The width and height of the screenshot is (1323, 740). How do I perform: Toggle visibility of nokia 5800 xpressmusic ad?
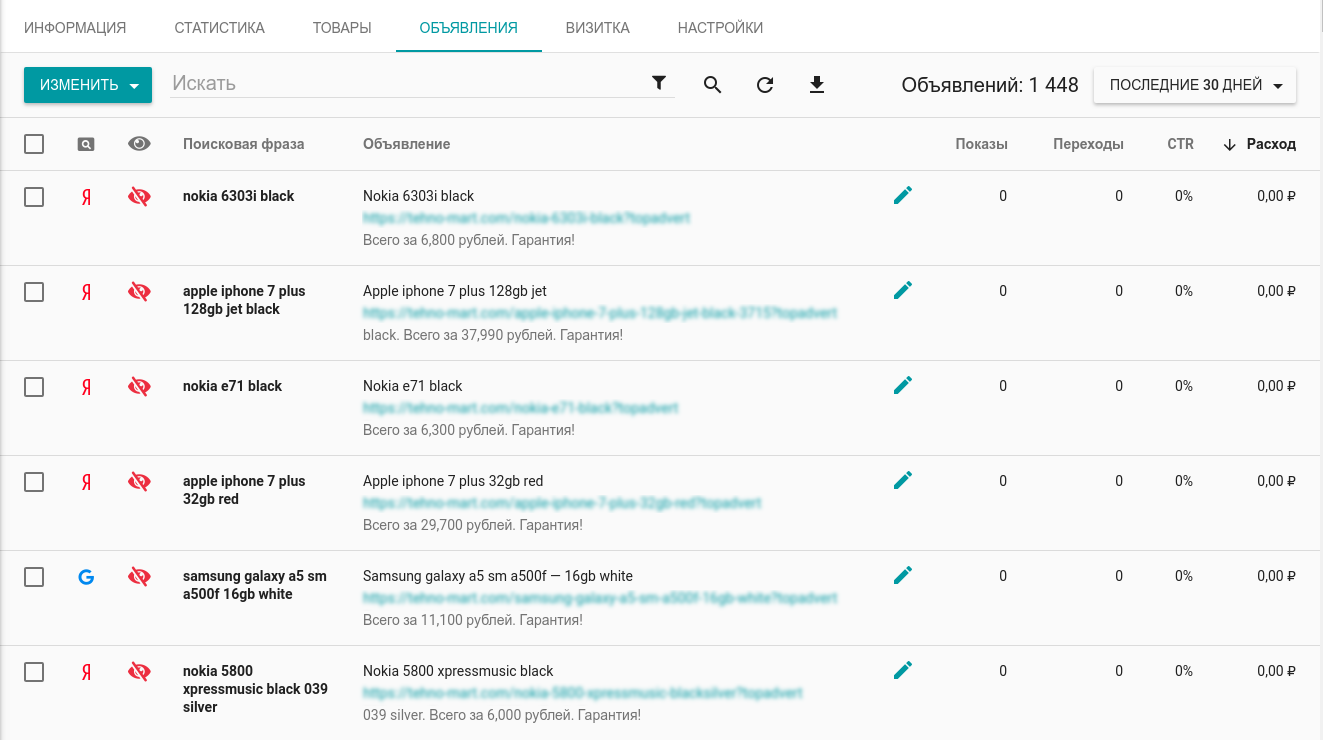point(139,672)
